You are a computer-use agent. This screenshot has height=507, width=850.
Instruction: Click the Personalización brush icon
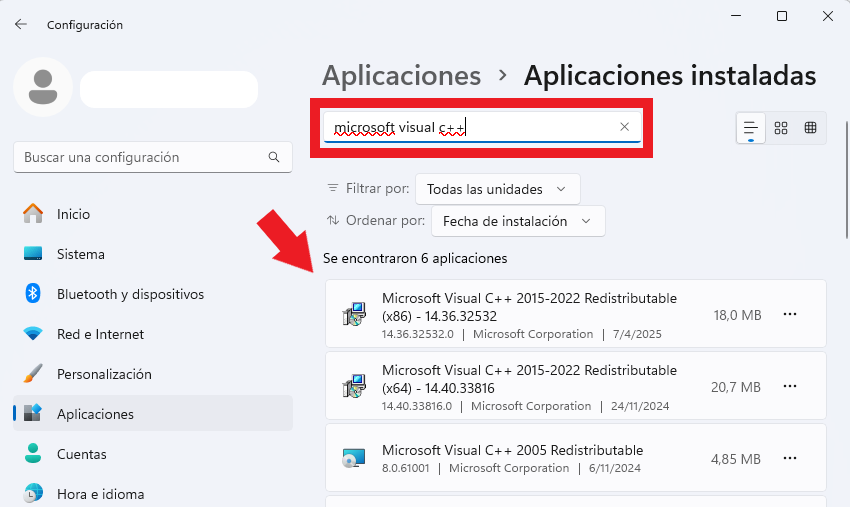coord(33,374)
